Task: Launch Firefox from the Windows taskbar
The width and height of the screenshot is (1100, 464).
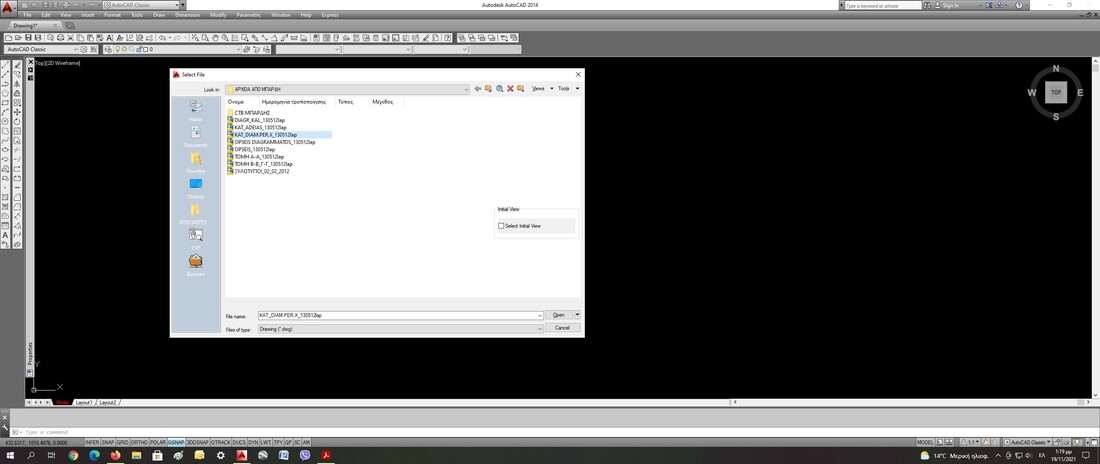Action: click(116, 455)
